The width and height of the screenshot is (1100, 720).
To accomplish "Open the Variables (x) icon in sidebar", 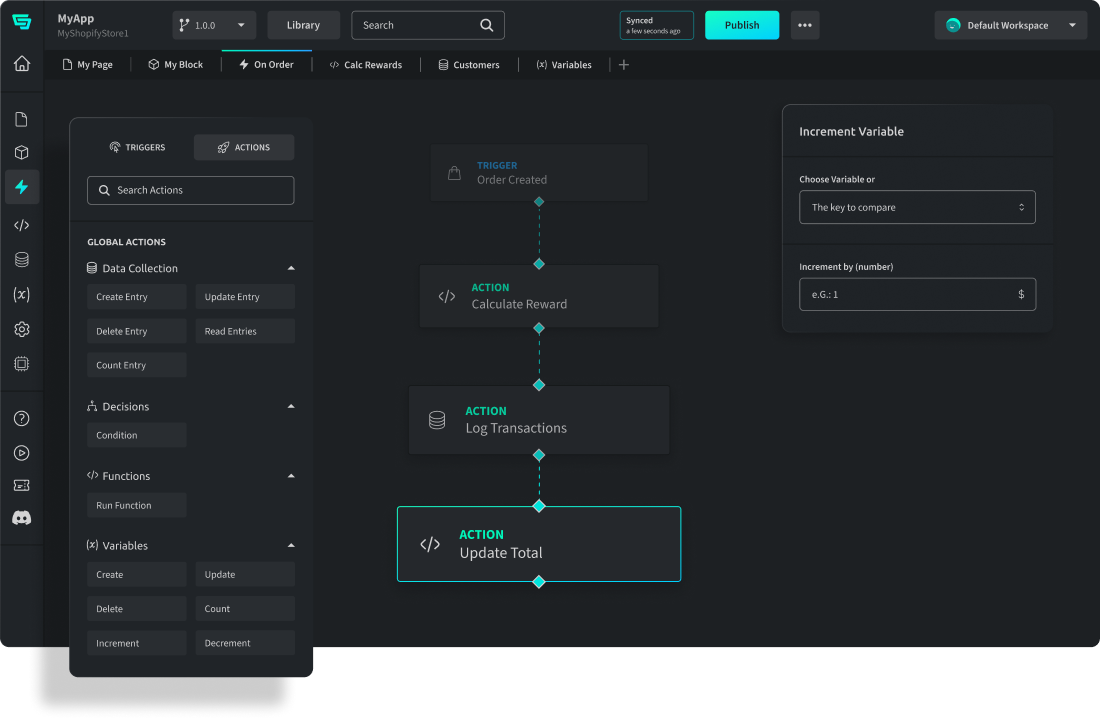I will coord(22,294).
